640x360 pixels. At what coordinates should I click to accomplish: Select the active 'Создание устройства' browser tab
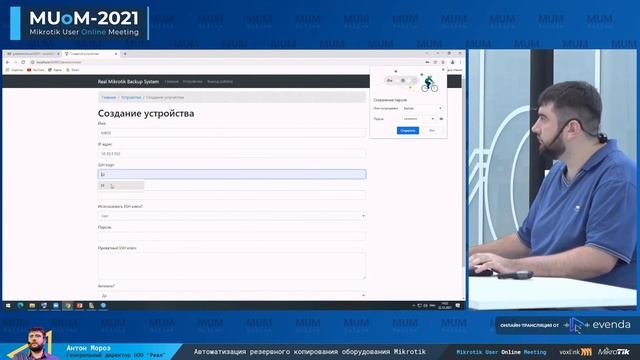(x=91, y=54)
